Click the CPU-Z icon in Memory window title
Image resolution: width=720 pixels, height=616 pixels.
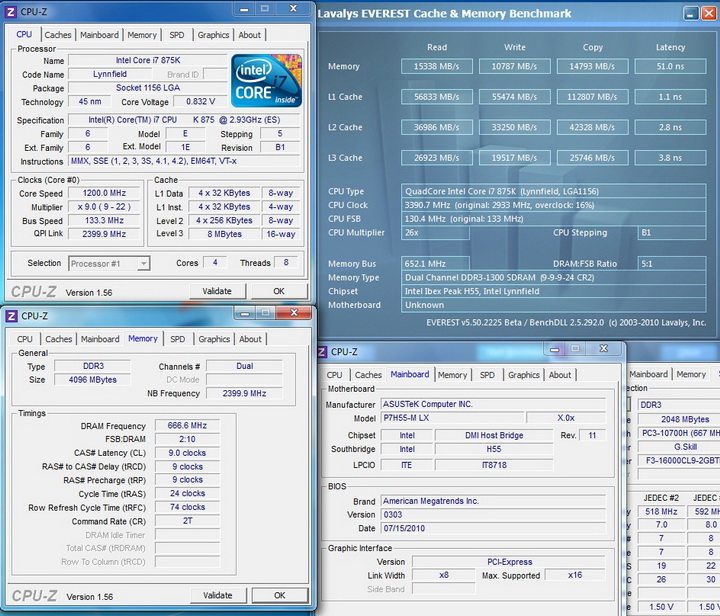11,316
